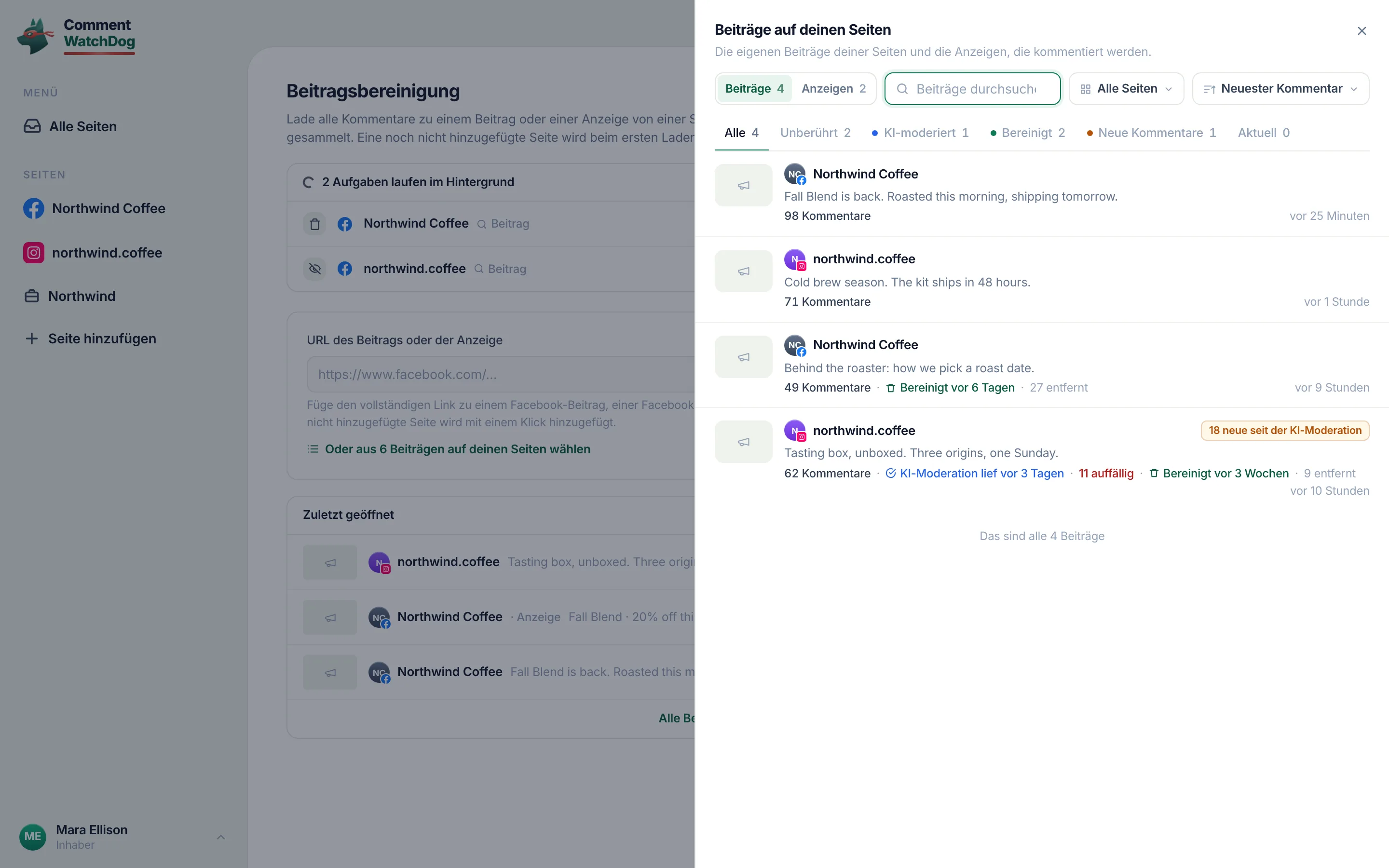Image resolution: width=1389 pixels, height=868 pixels.
Task: Select Northwind Coffee Facebook page icon
Action: point(33,208)
